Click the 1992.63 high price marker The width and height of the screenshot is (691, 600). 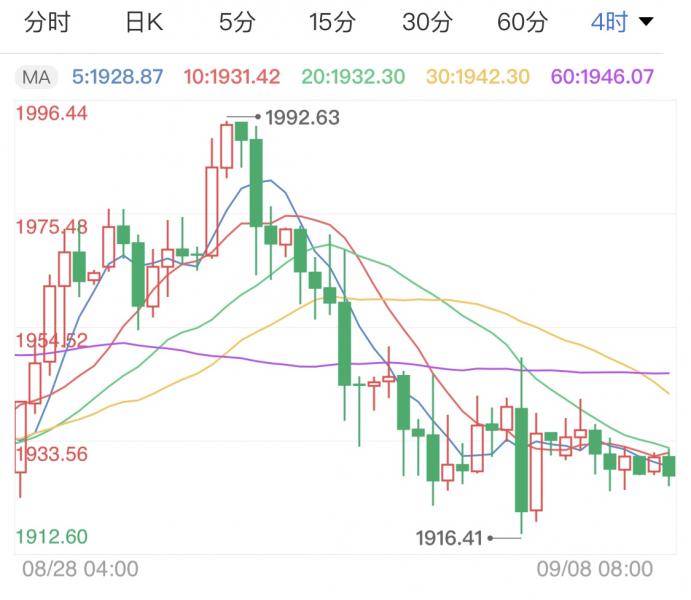click(x=302, y=118)
